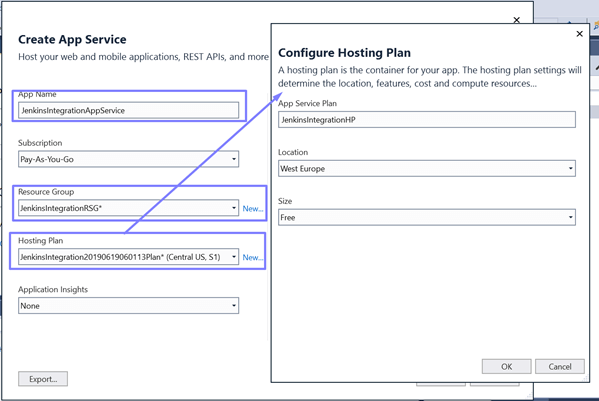Click the App Service Plan name field
The image size is (599, 401).
427,120
